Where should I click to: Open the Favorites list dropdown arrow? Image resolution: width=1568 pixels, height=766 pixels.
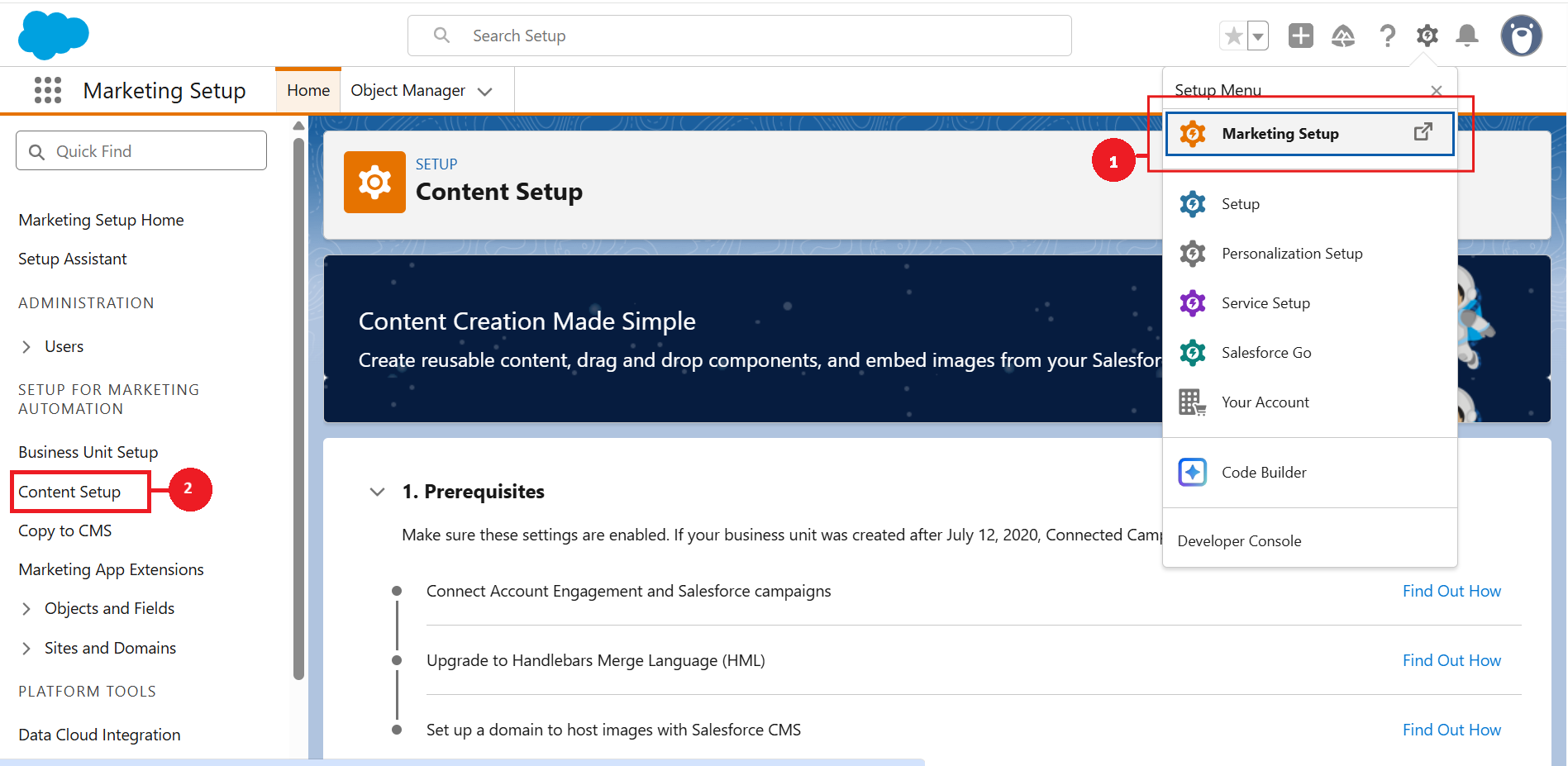[1258, 36]
